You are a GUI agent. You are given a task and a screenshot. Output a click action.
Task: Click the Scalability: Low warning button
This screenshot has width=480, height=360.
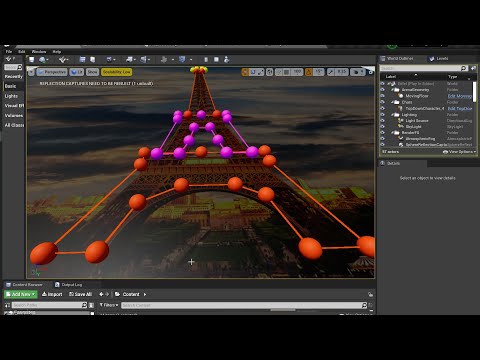(x=117, y=72)
